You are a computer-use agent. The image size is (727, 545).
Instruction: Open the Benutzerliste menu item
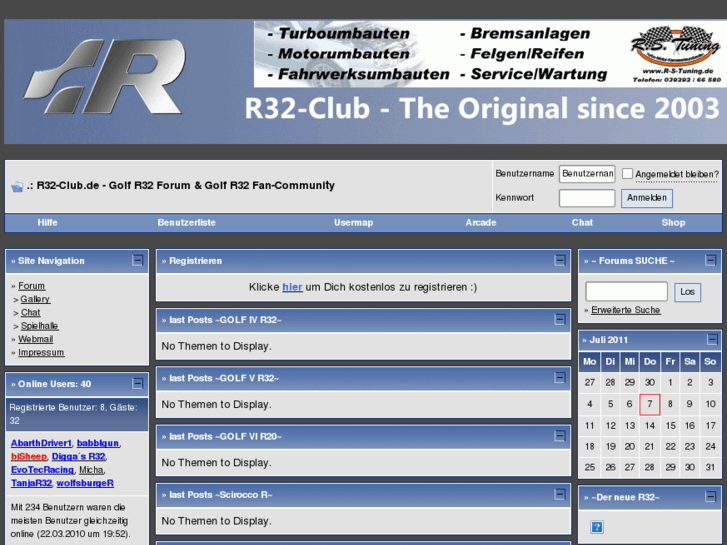pyautogui.click(x=186, y=223)
